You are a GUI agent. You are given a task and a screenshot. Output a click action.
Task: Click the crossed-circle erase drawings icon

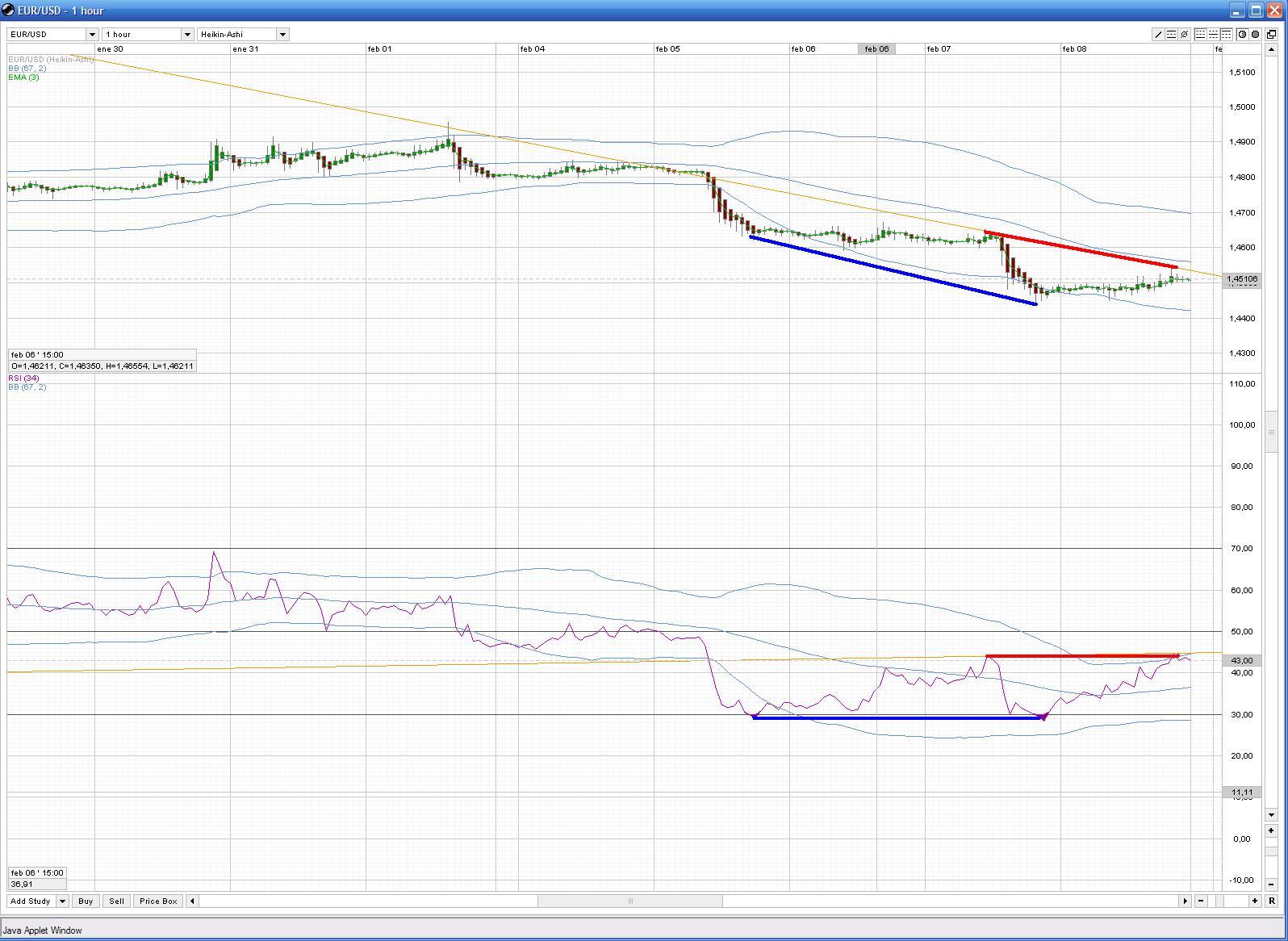[1184, 35]
